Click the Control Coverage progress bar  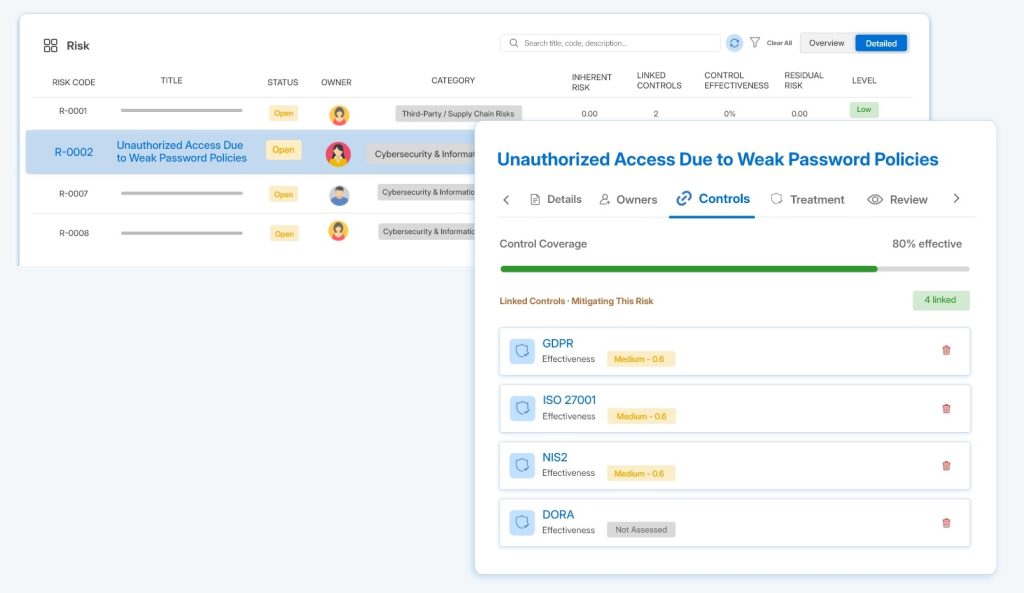(x=735, y=269)
